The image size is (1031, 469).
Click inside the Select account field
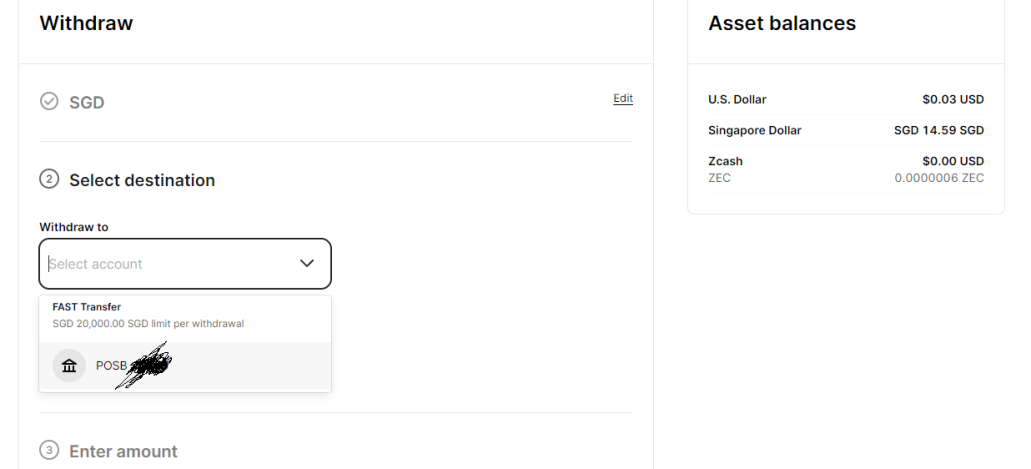tap(185, 264)
